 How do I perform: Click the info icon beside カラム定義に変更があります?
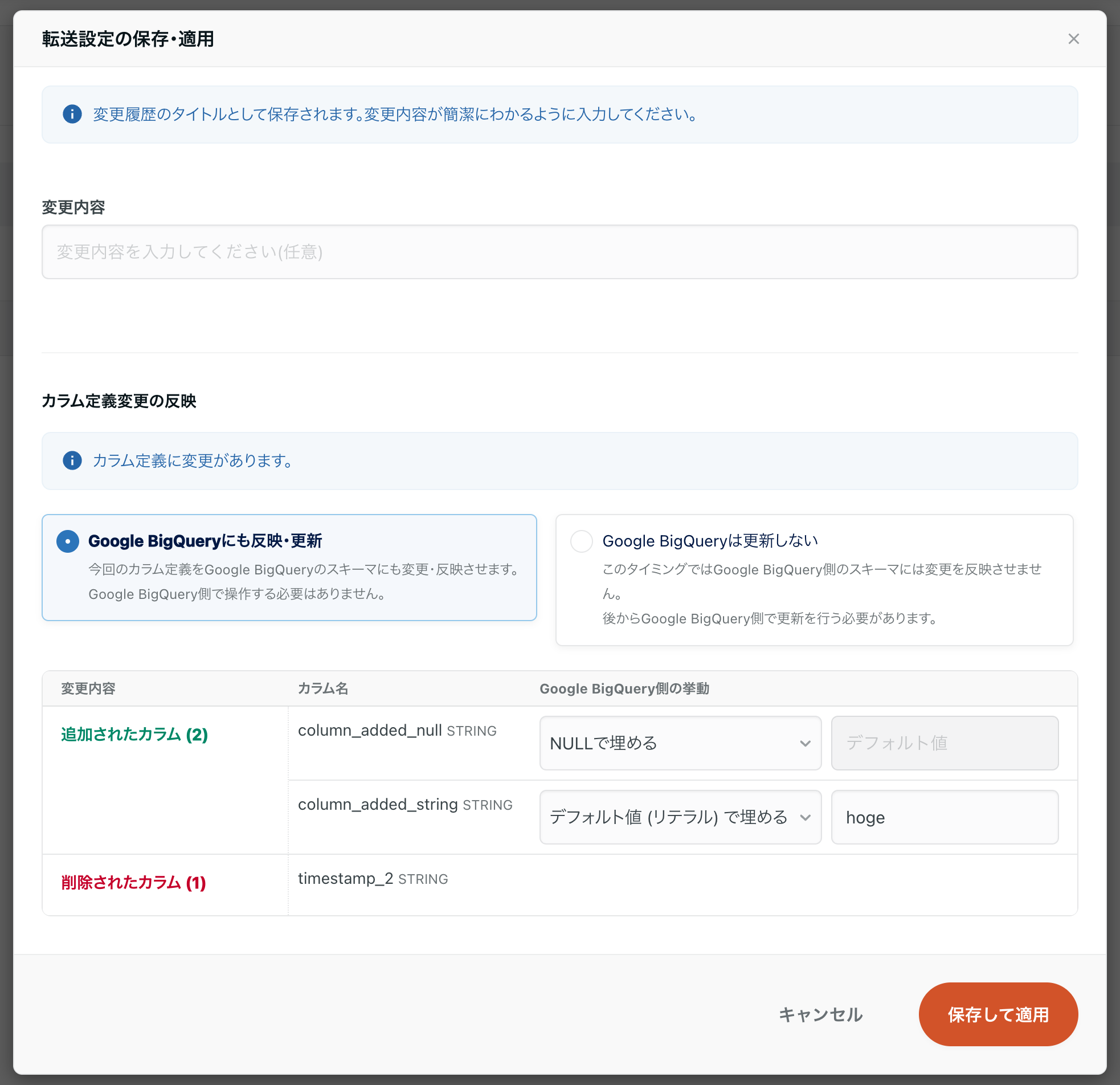(72, 460)
